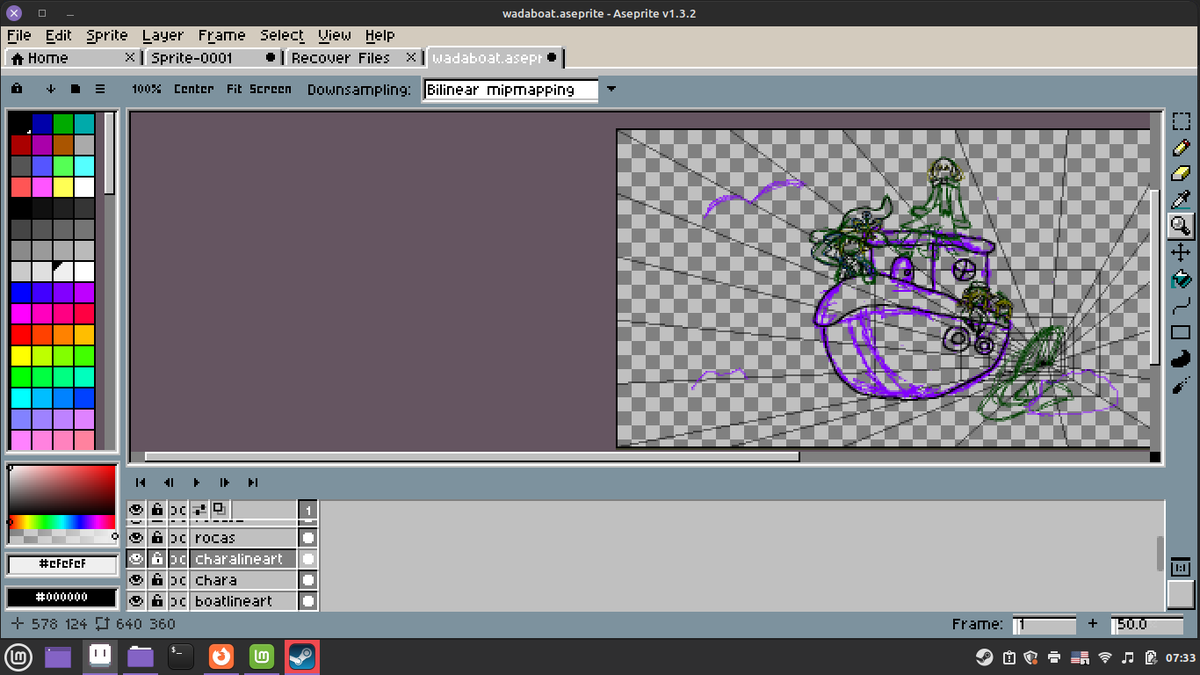Select the Rectangular Marquee tool
This screenshot has width=1200, height=675.
(1180, 121)
